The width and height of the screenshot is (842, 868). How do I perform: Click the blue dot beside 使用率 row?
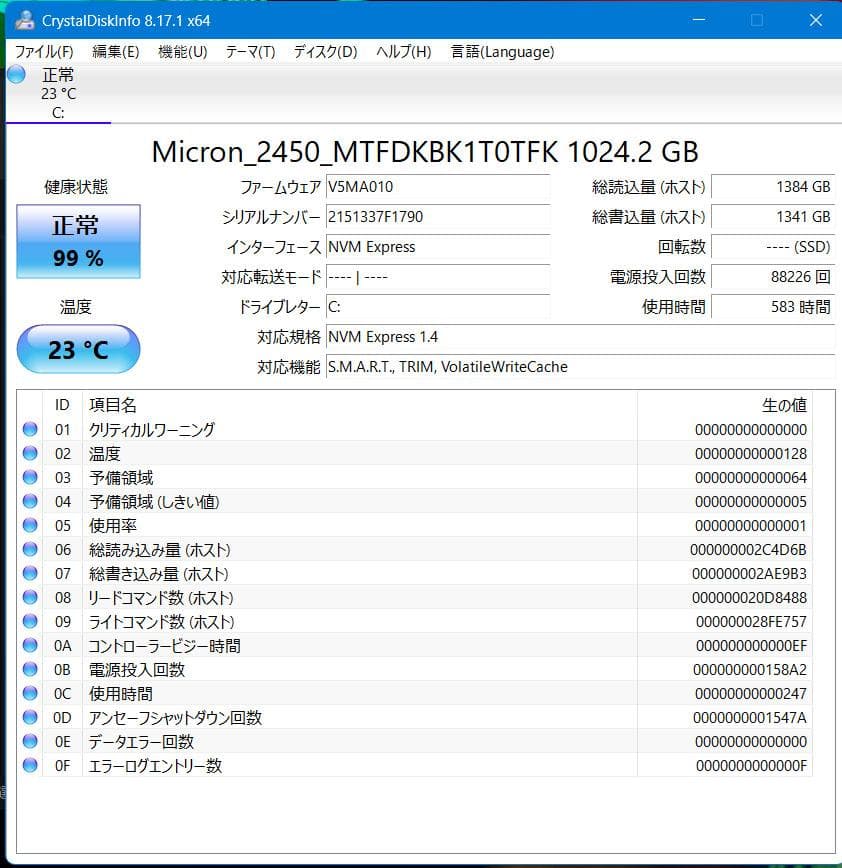(30, 525)
